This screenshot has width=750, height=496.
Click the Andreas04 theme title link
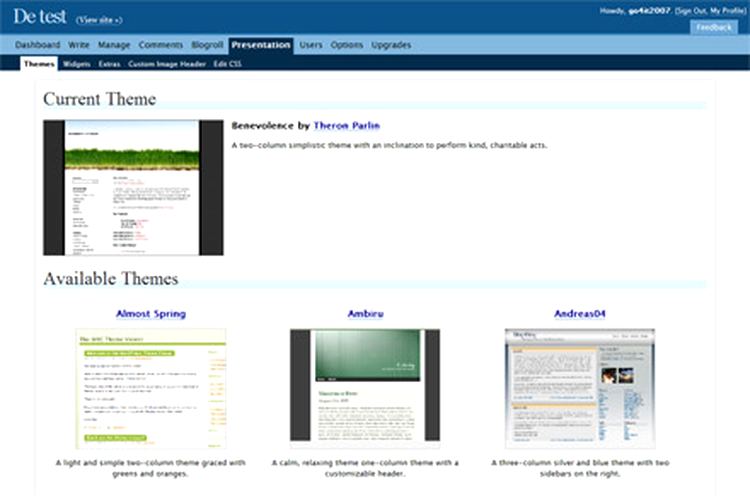(580, 313)
